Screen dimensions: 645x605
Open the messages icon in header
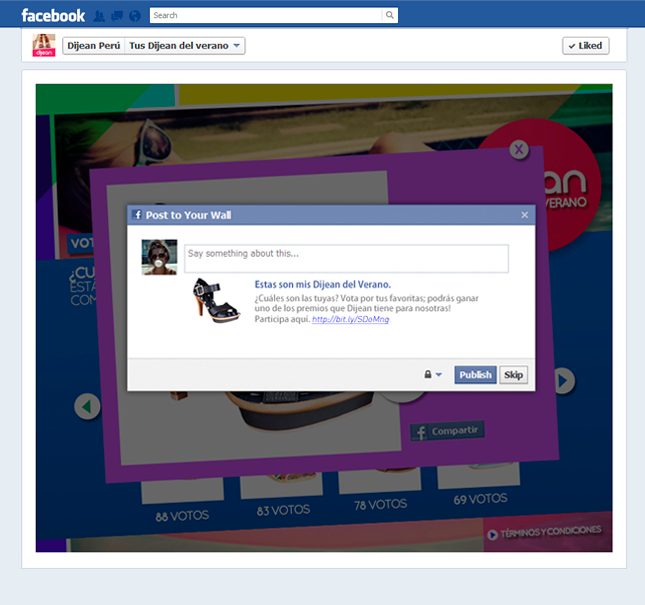(x=117, y=16)
